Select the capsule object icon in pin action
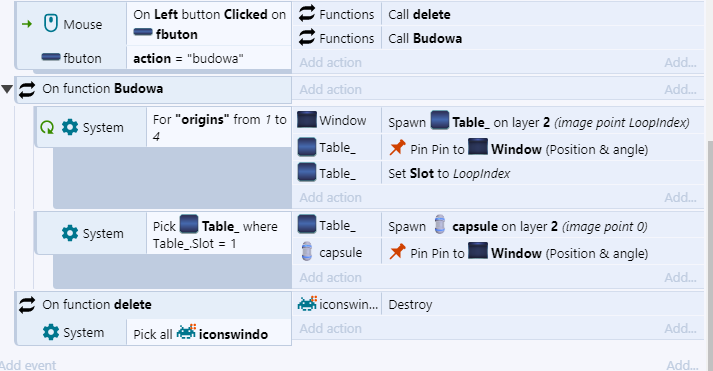Screen dimensions: 713x371 307,252
